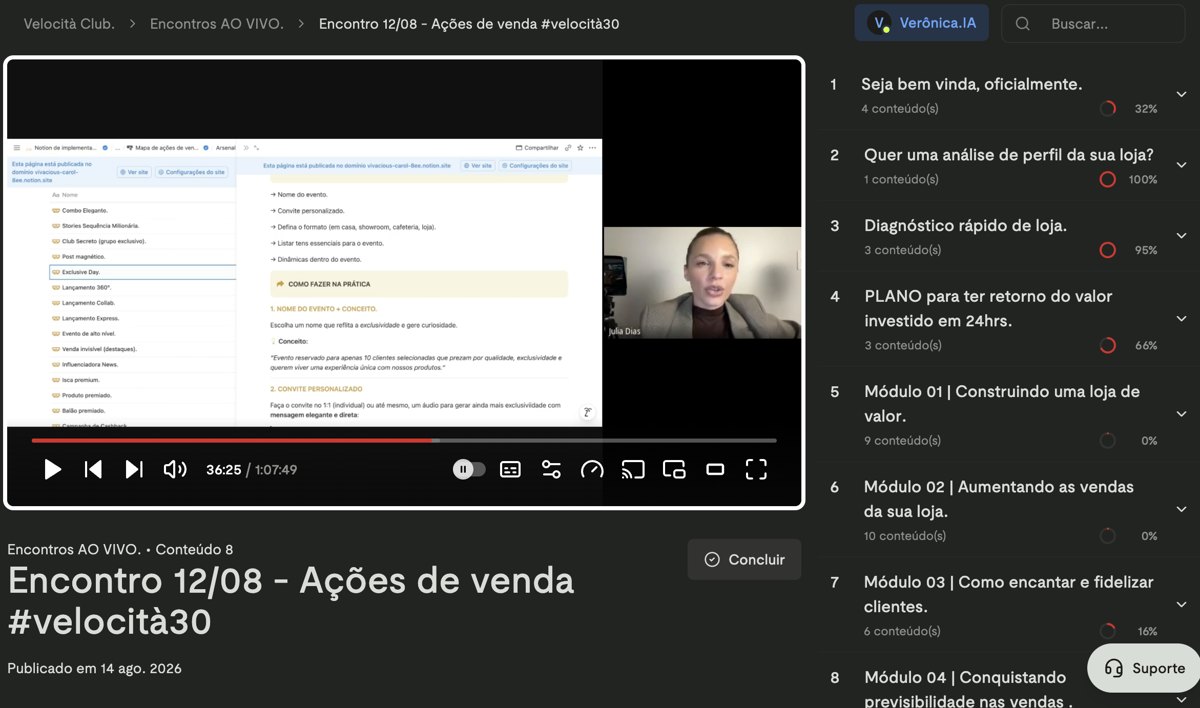Image resolution: width=1200 pixels, height=708 pixels.
Task: Click the 1 conteúdo(s) label under module 2
Action: pyautogui.click(x=901, y=180)
